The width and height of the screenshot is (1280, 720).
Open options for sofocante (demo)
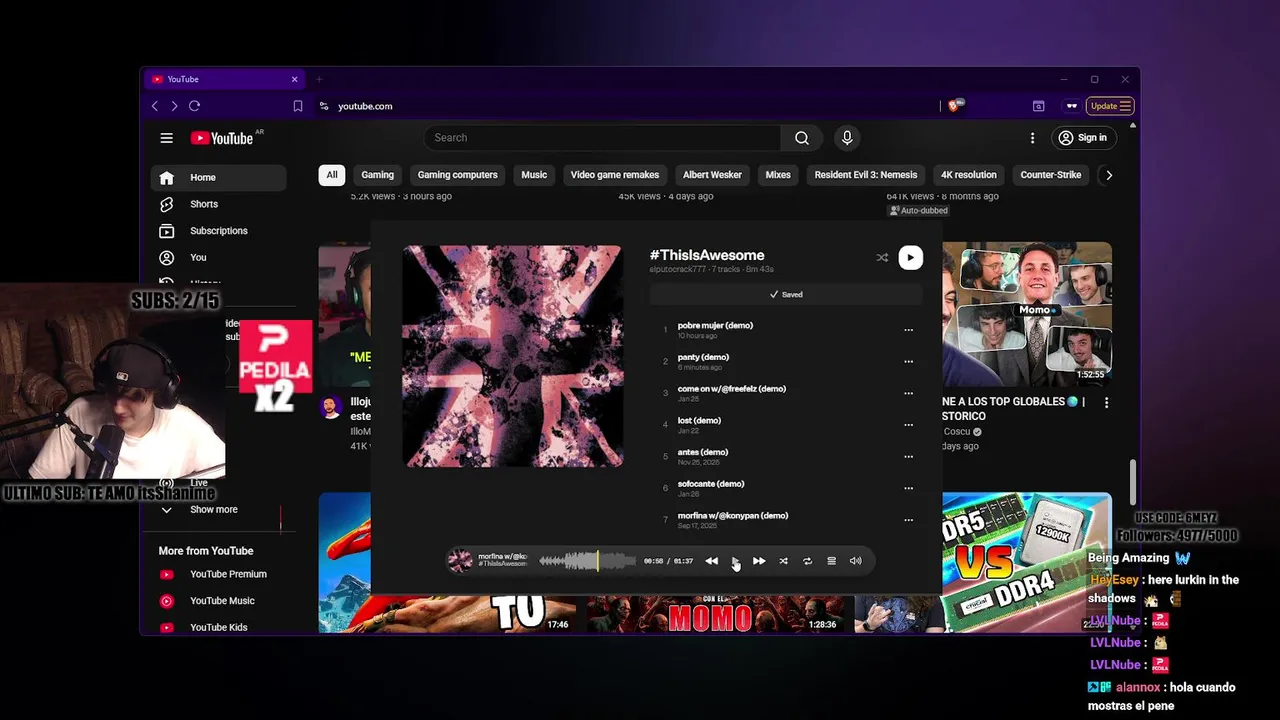click(909, 488)
